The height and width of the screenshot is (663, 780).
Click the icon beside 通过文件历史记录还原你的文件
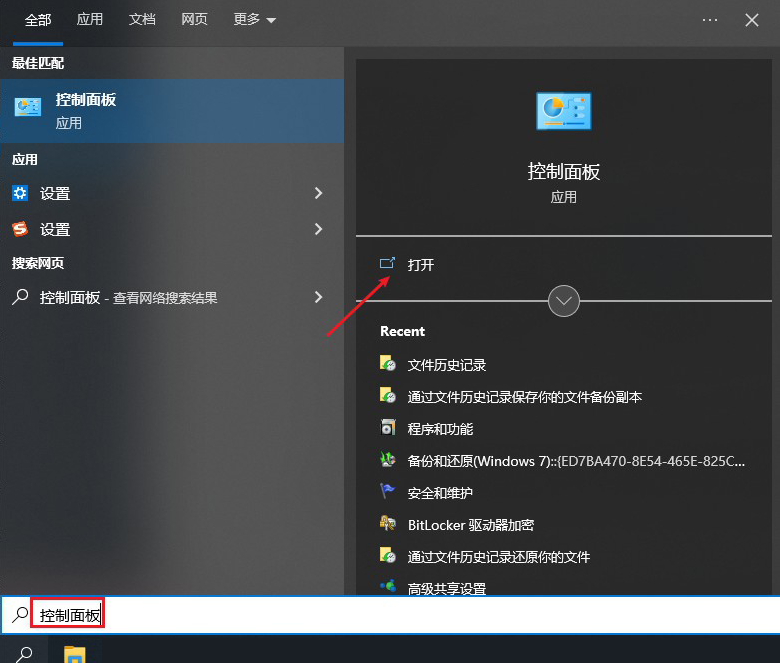click(x=388, y=556)
